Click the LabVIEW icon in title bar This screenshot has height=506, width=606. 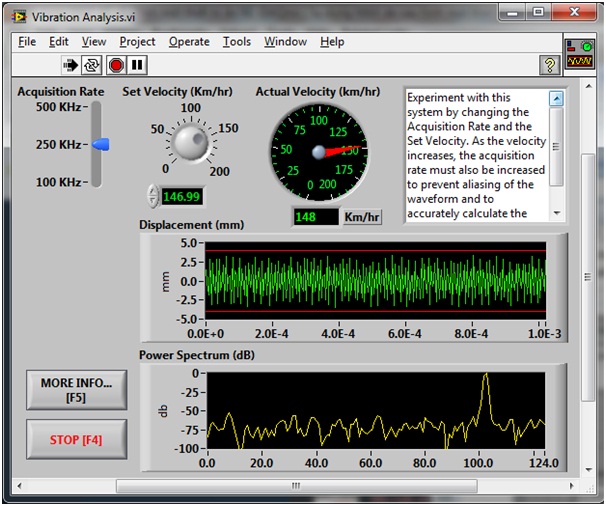point(18,17)
